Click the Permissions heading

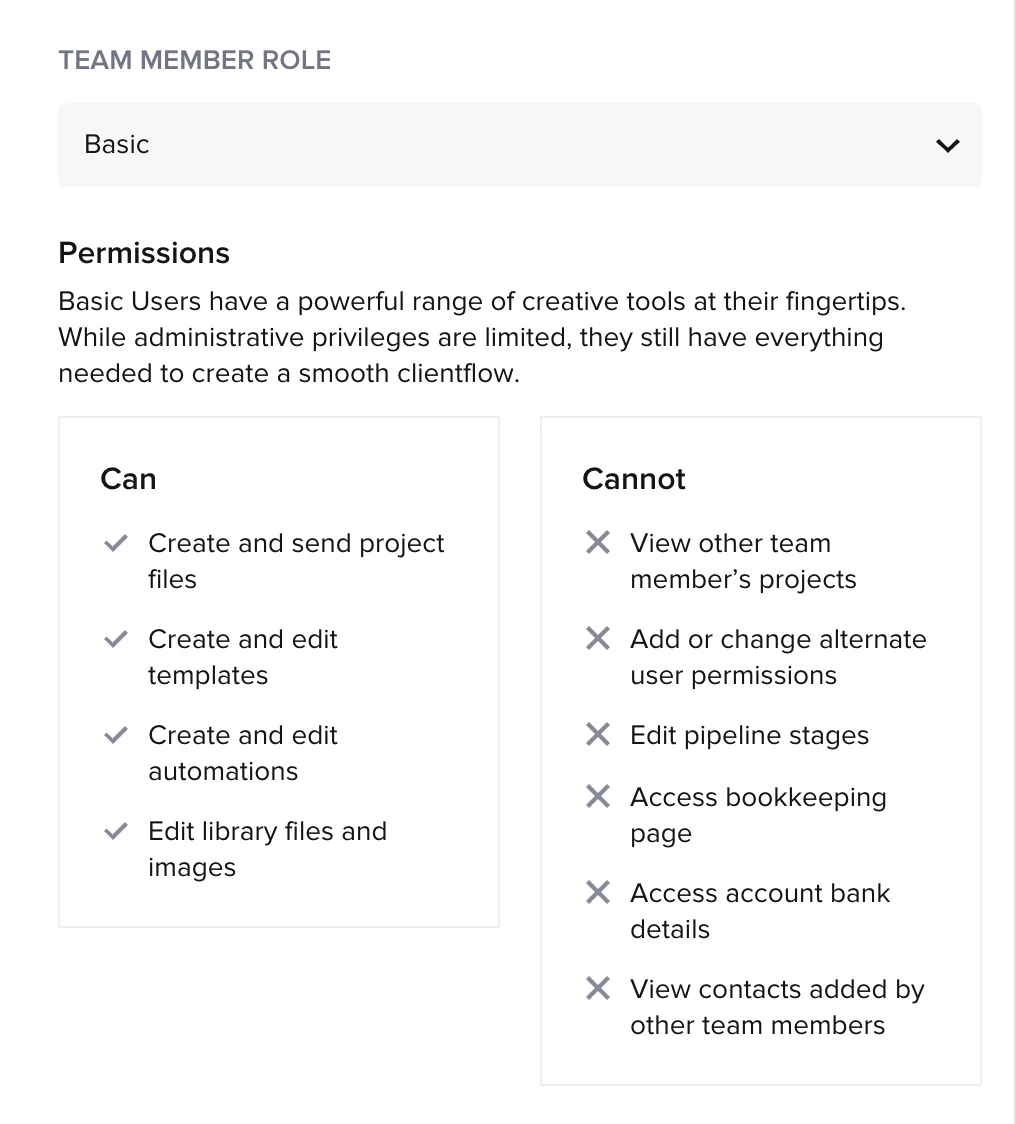[144, 253]
